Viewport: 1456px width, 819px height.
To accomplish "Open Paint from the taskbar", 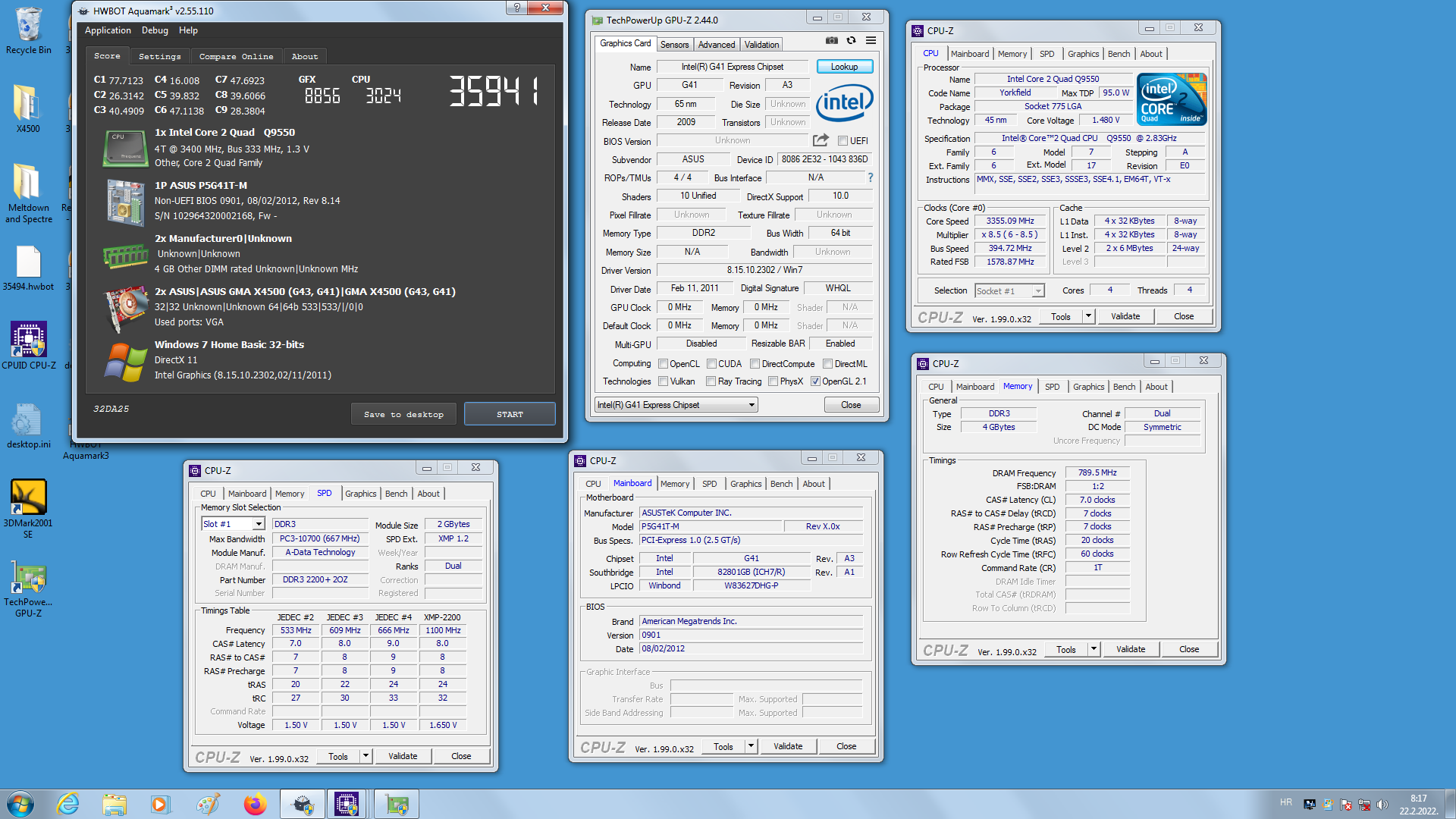I will [207, 804].
